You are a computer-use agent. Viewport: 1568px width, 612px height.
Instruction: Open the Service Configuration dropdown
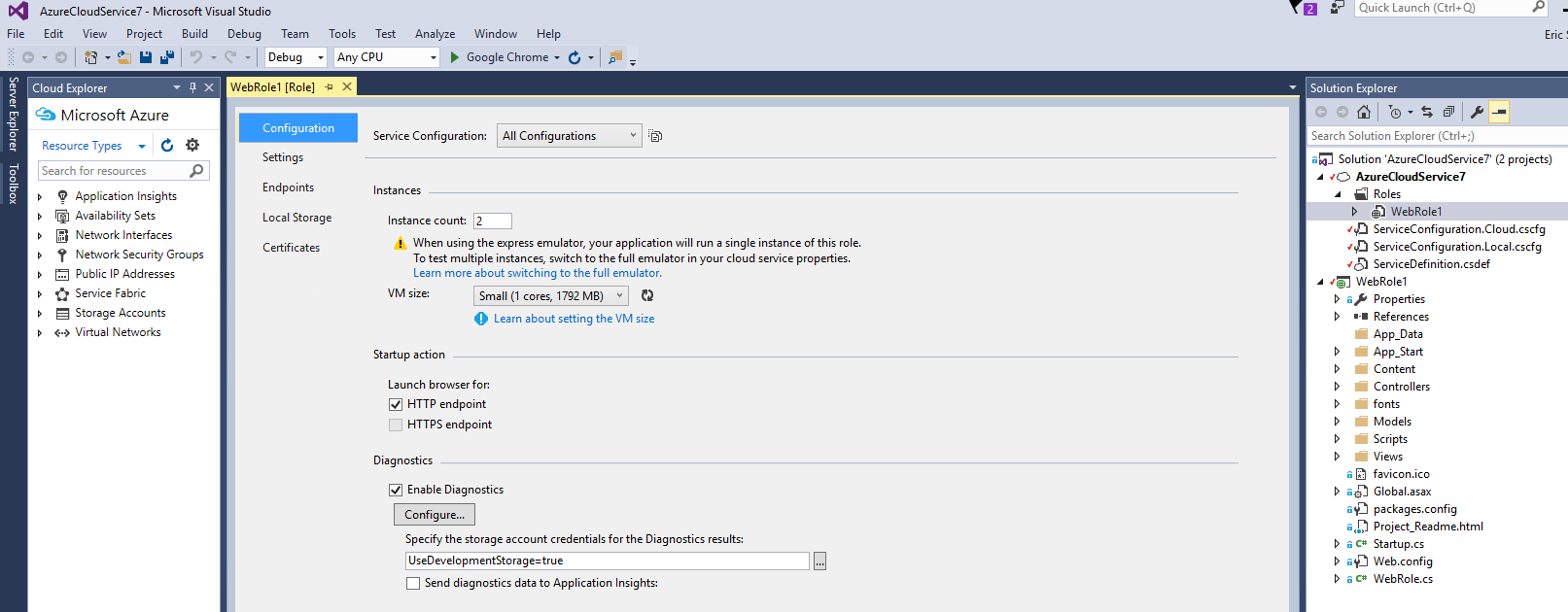click(569, 136)
